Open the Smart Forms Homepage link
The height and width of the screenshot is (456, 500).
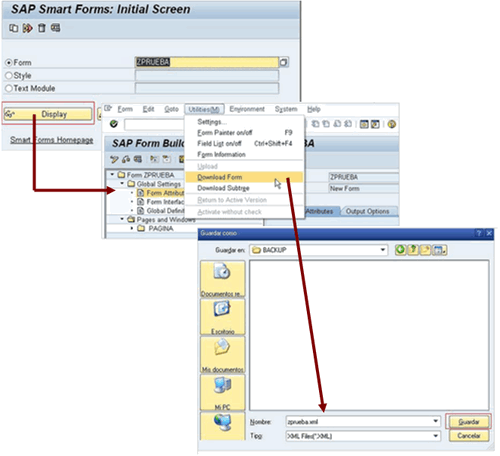[51, 140]
